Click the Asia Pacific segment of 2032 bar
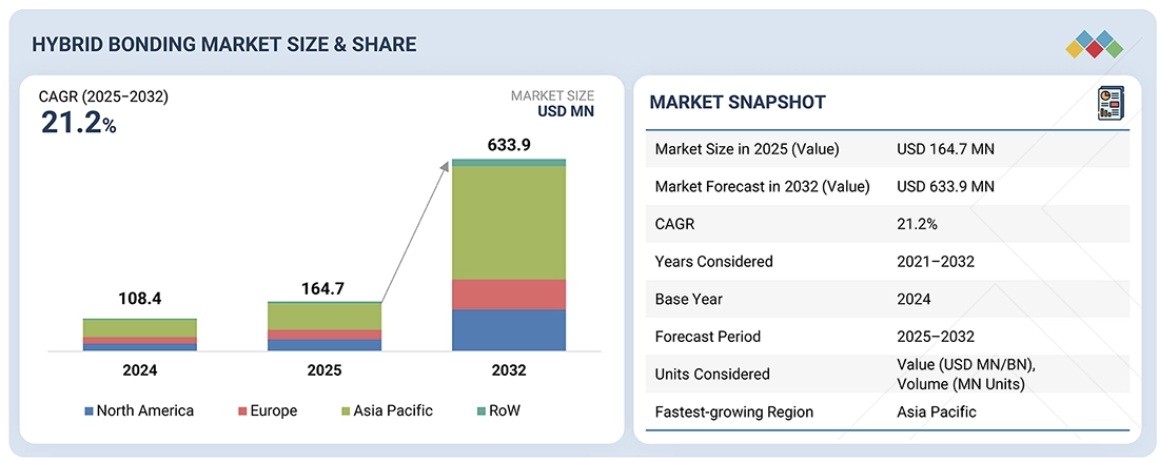Viewport: 1161px width, 462px height. [x=508, y=222]
